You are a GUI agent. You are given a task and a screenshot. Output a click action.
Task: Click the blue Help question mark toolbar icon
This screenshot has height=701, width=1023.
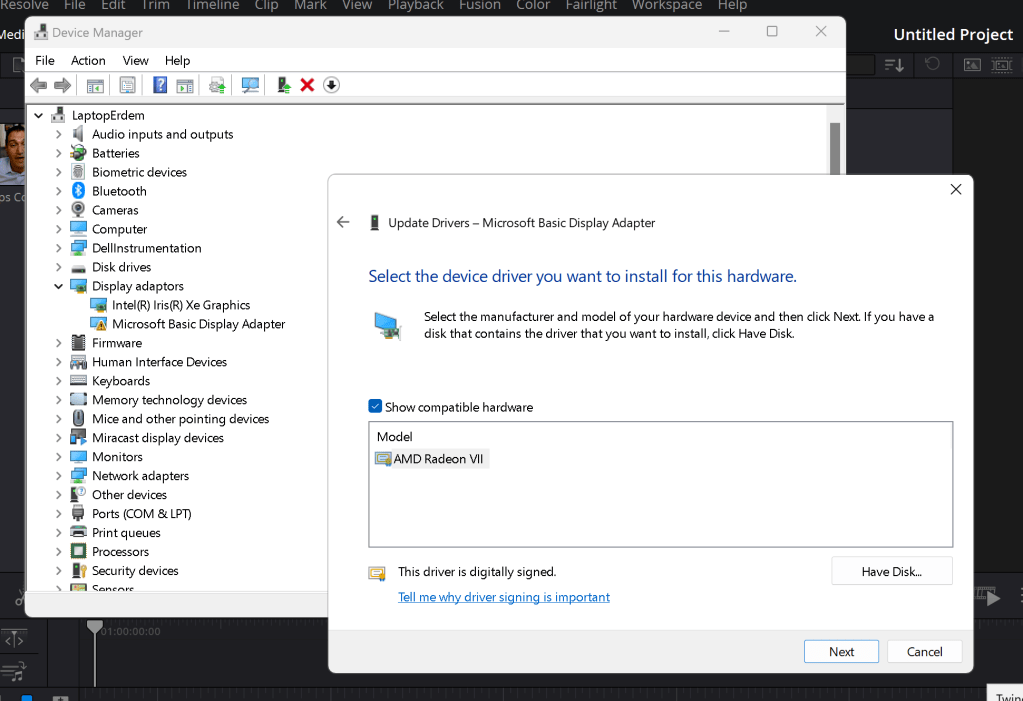tap(160, 85)
